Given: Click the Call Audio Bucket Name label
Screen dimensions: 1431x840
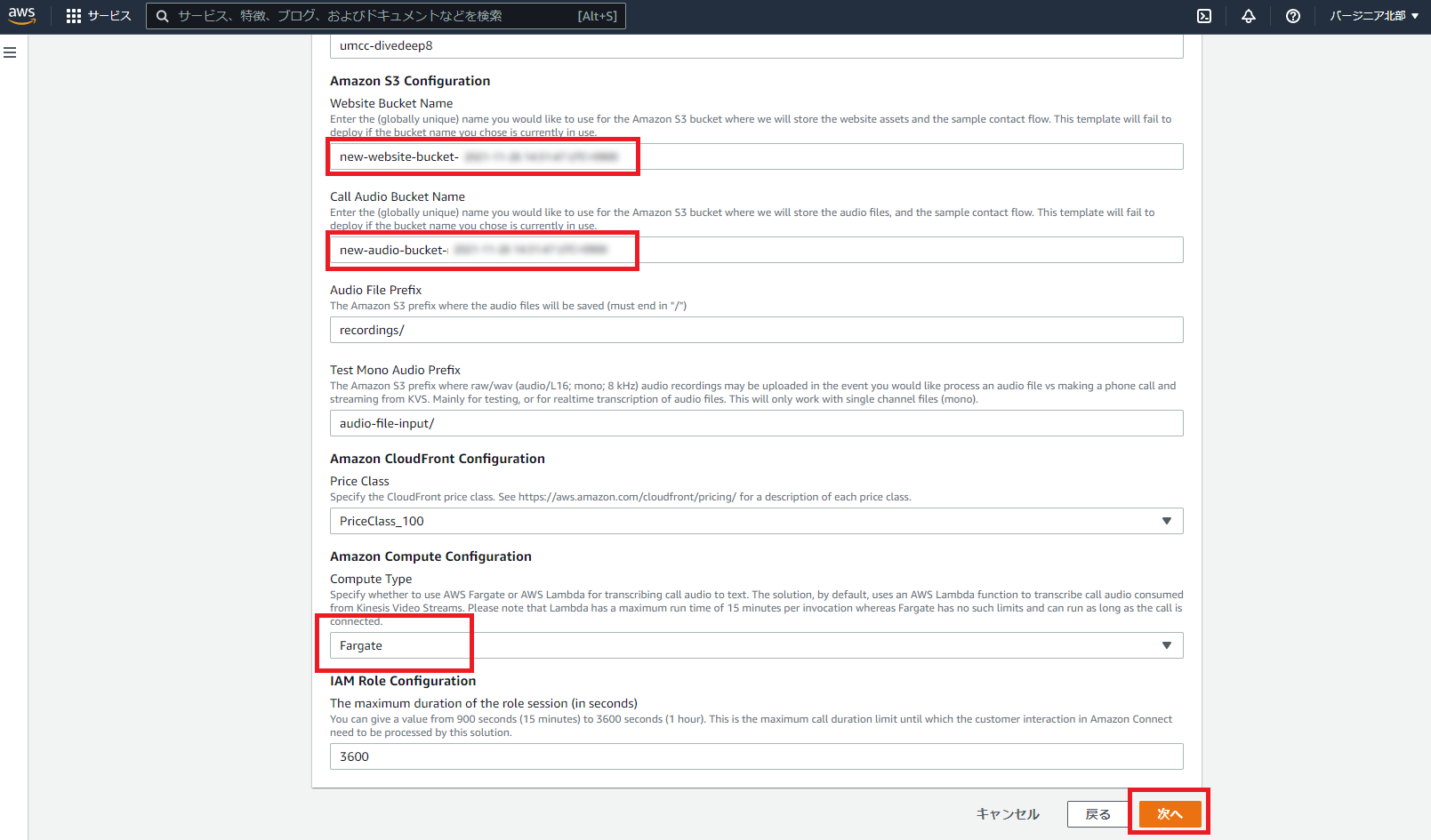Looking at the screenshot, I should coord(398,196).
